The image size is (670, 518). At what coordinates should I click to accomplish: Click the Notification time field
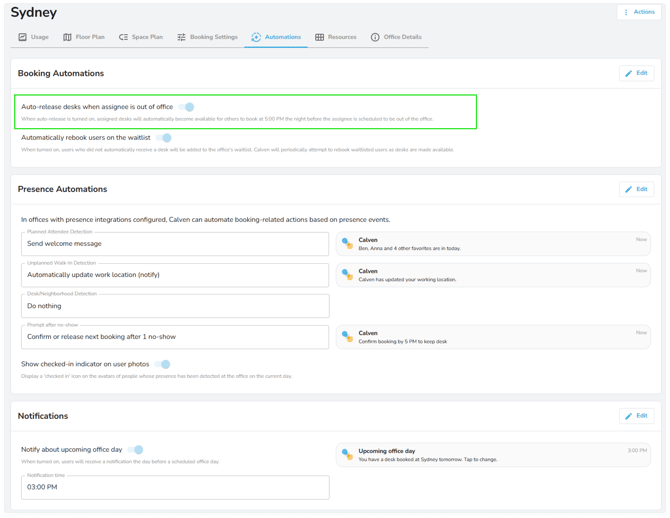[175, 487]
